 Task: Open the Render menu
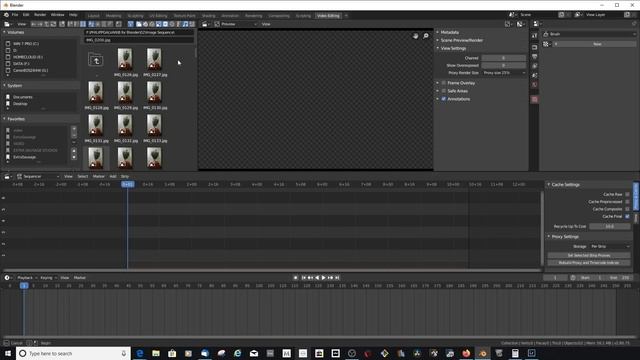[x=40, y=15]
